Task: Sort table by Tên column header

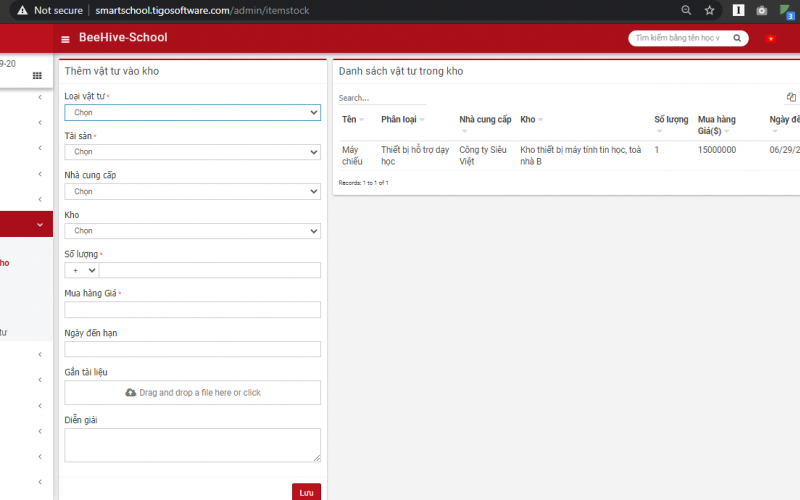Action: coord(350,120)
